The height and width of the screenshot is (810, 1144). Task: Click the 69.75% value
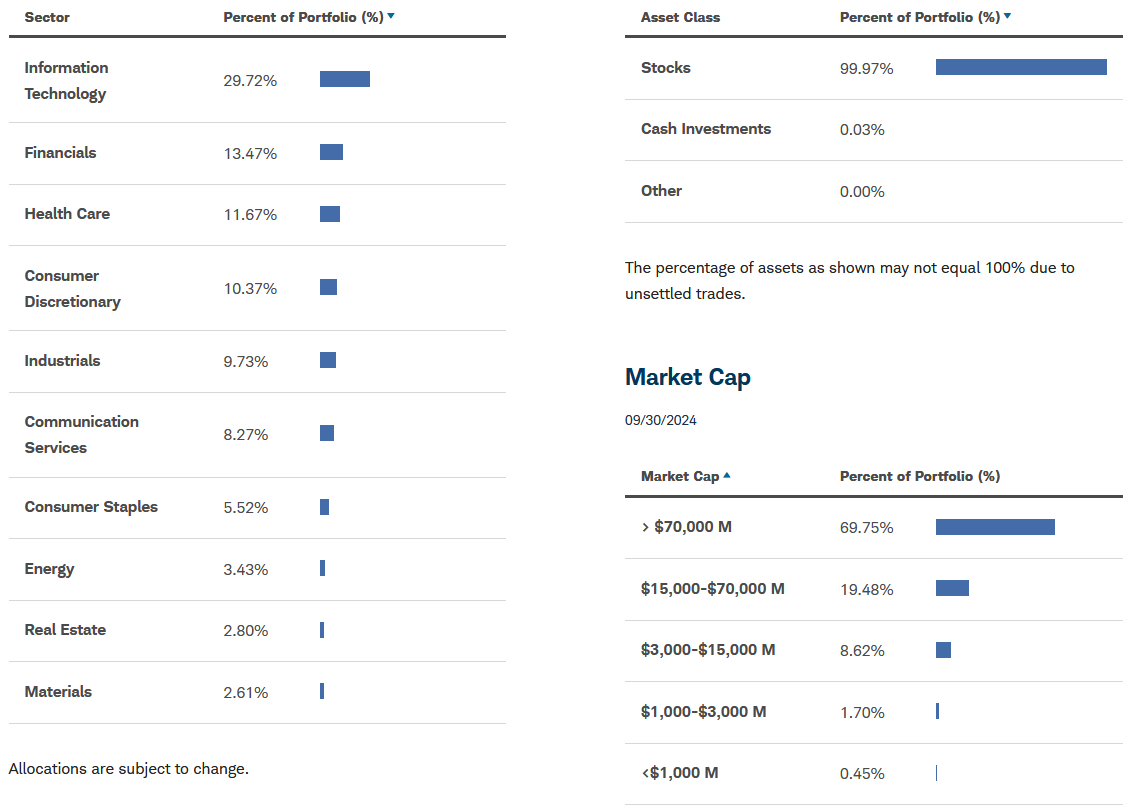(866, 528)
